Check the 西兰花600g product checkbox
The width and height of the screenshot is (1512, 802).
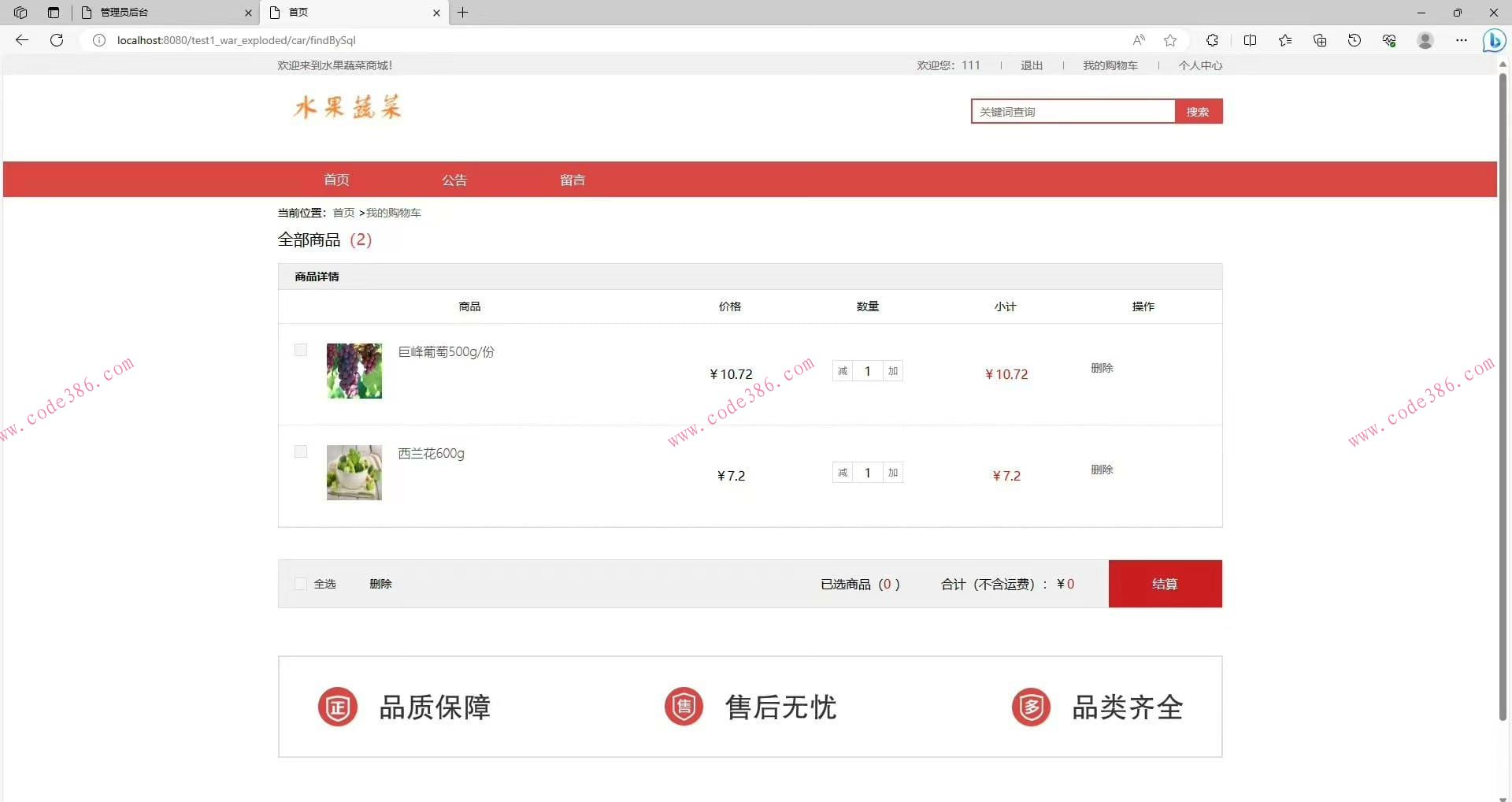300,452
